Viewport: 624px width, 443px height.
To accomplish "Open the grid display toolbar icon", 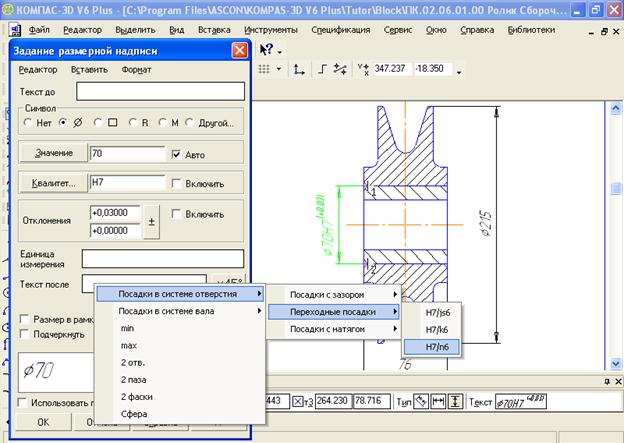I will [x=266, y=70].
